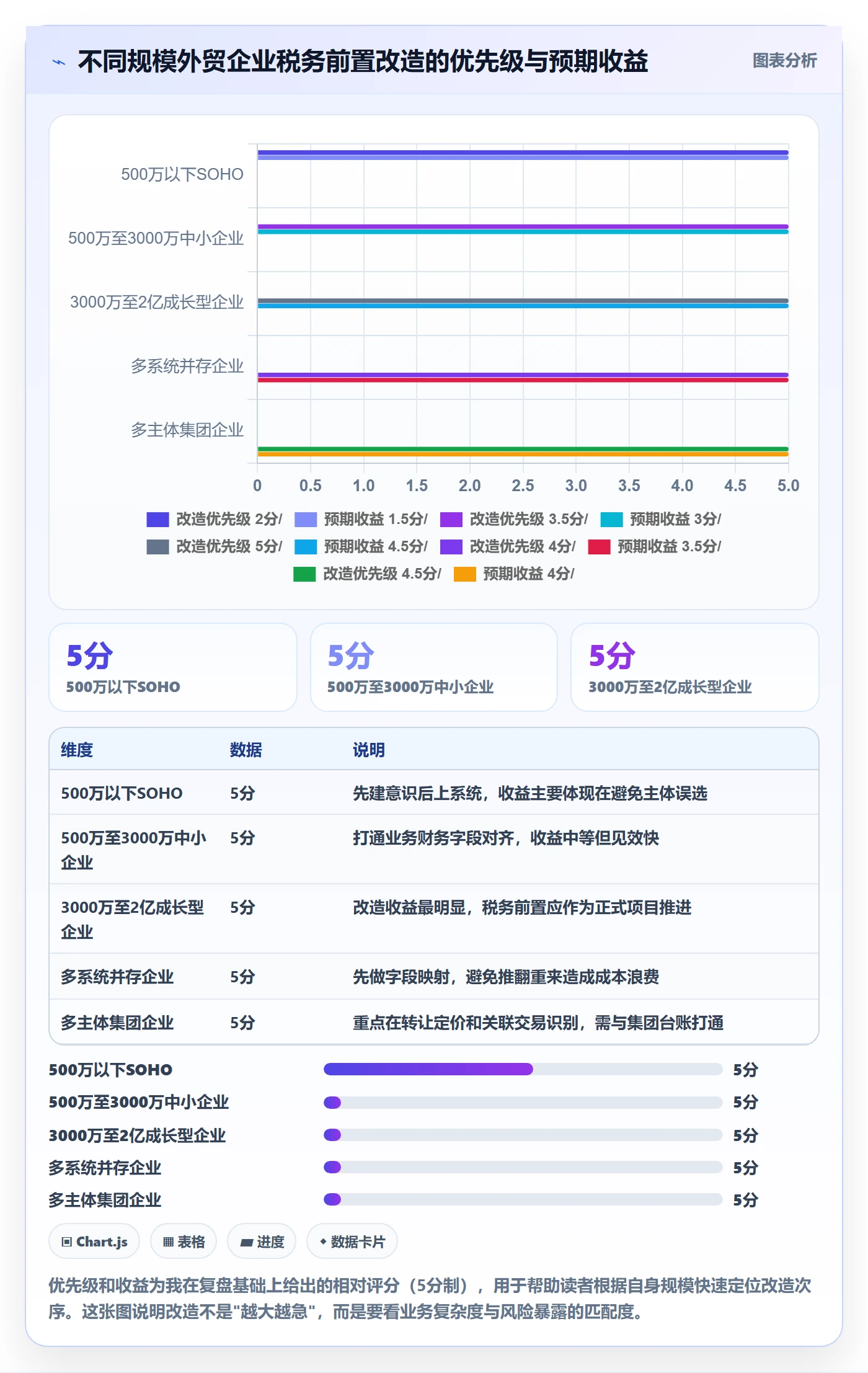Select the Chart.js tag

(x=94, y=1242)
